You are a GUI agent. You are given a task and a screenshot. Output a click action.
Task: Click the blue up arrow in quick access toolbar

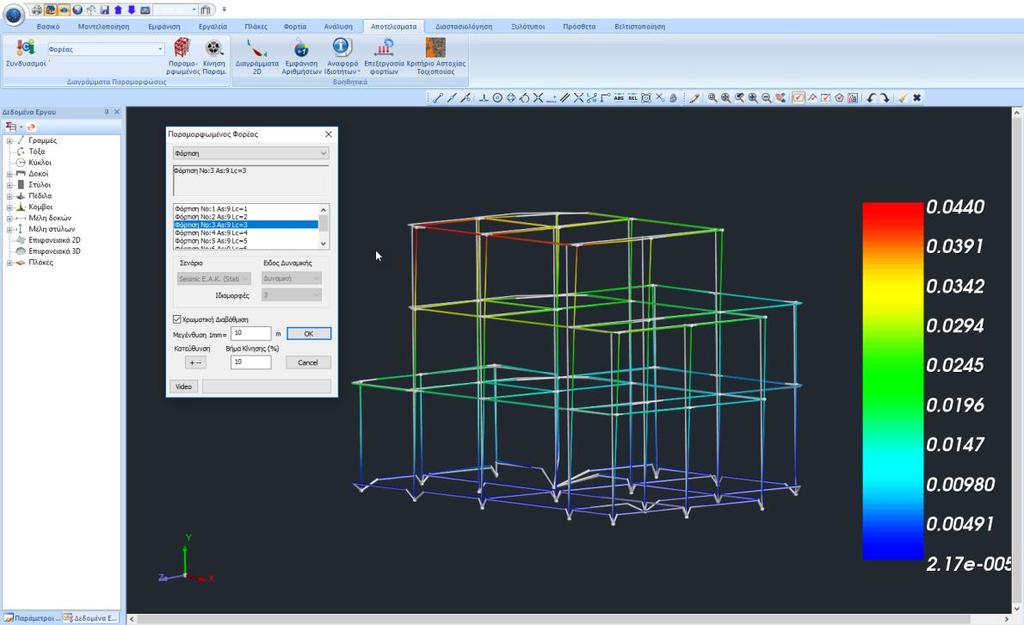(118, 10)
